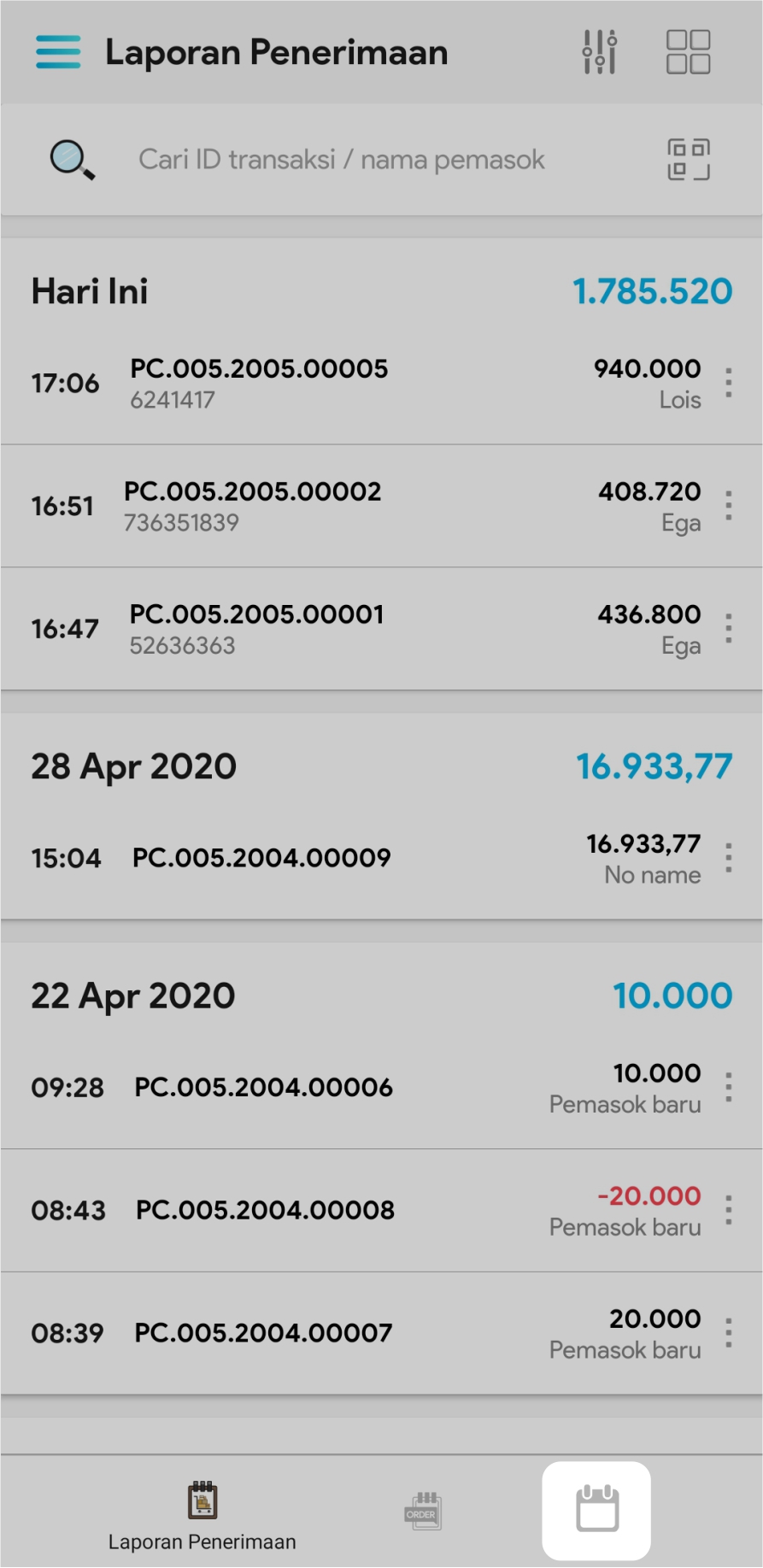
Task: Tap the Hari Ini total 1.785.520
Action: [652, 291]
